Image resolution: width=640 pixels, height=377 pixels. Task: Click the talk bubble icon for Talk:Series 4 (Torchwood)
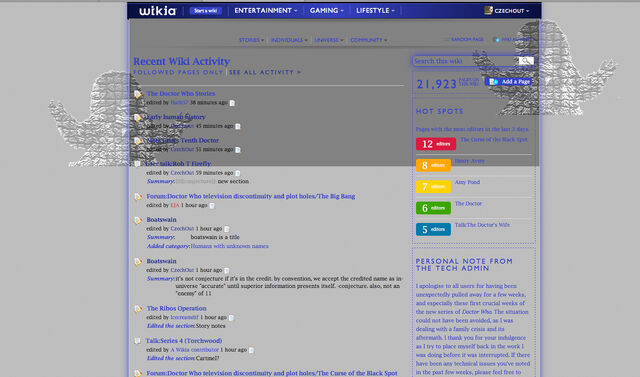[138, 341]
